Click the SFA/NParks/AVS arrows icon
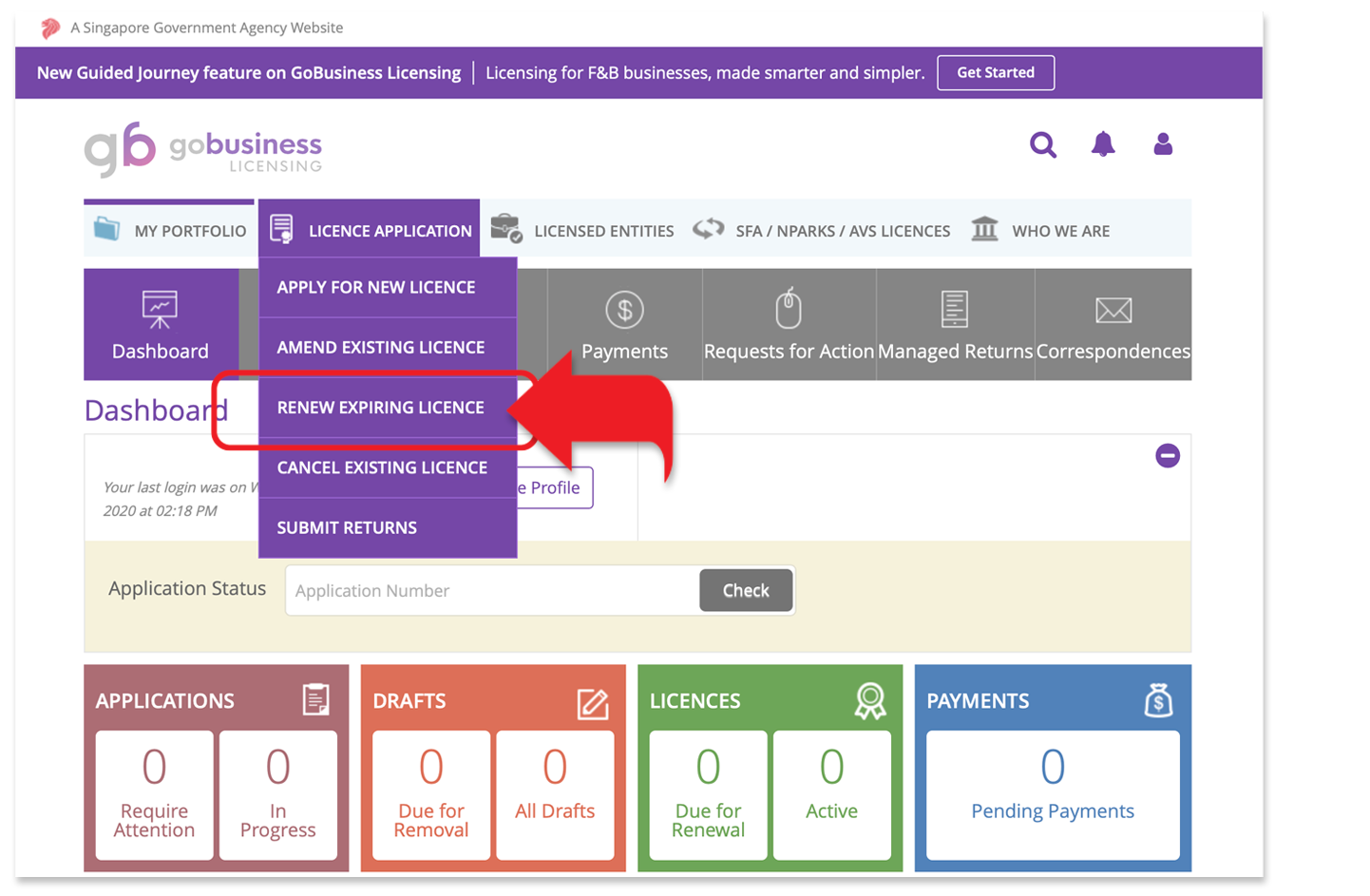 pyautogui.click(x=708, y=229)
